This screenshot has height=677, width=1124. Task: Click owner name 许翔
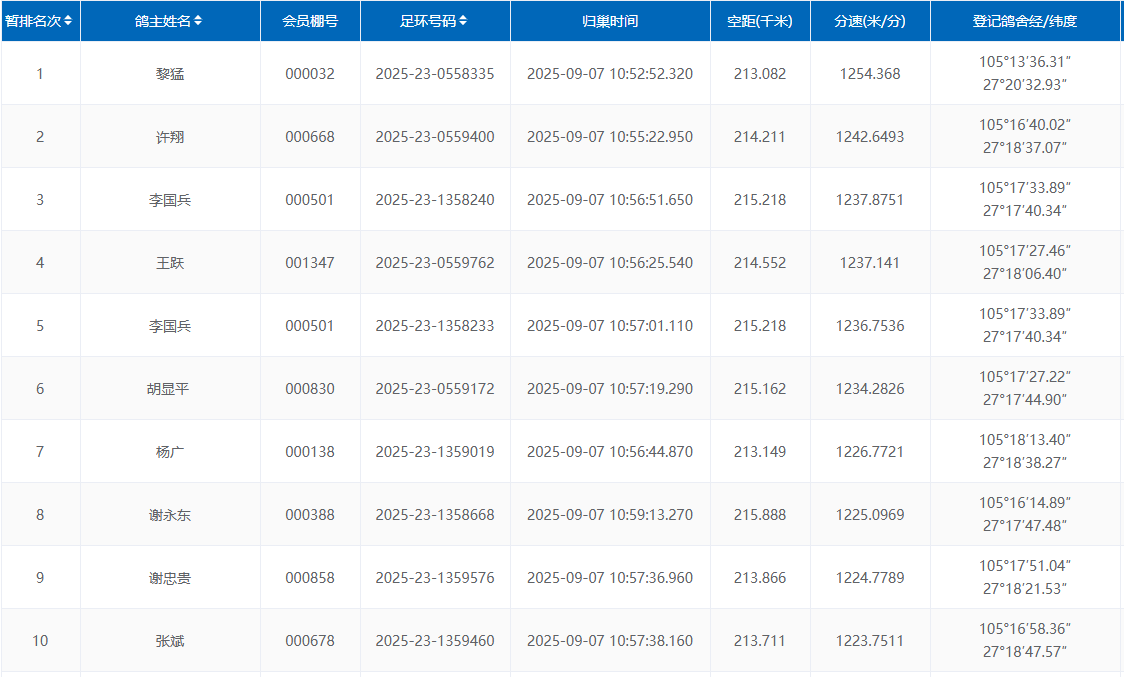(x=170, y=137)
